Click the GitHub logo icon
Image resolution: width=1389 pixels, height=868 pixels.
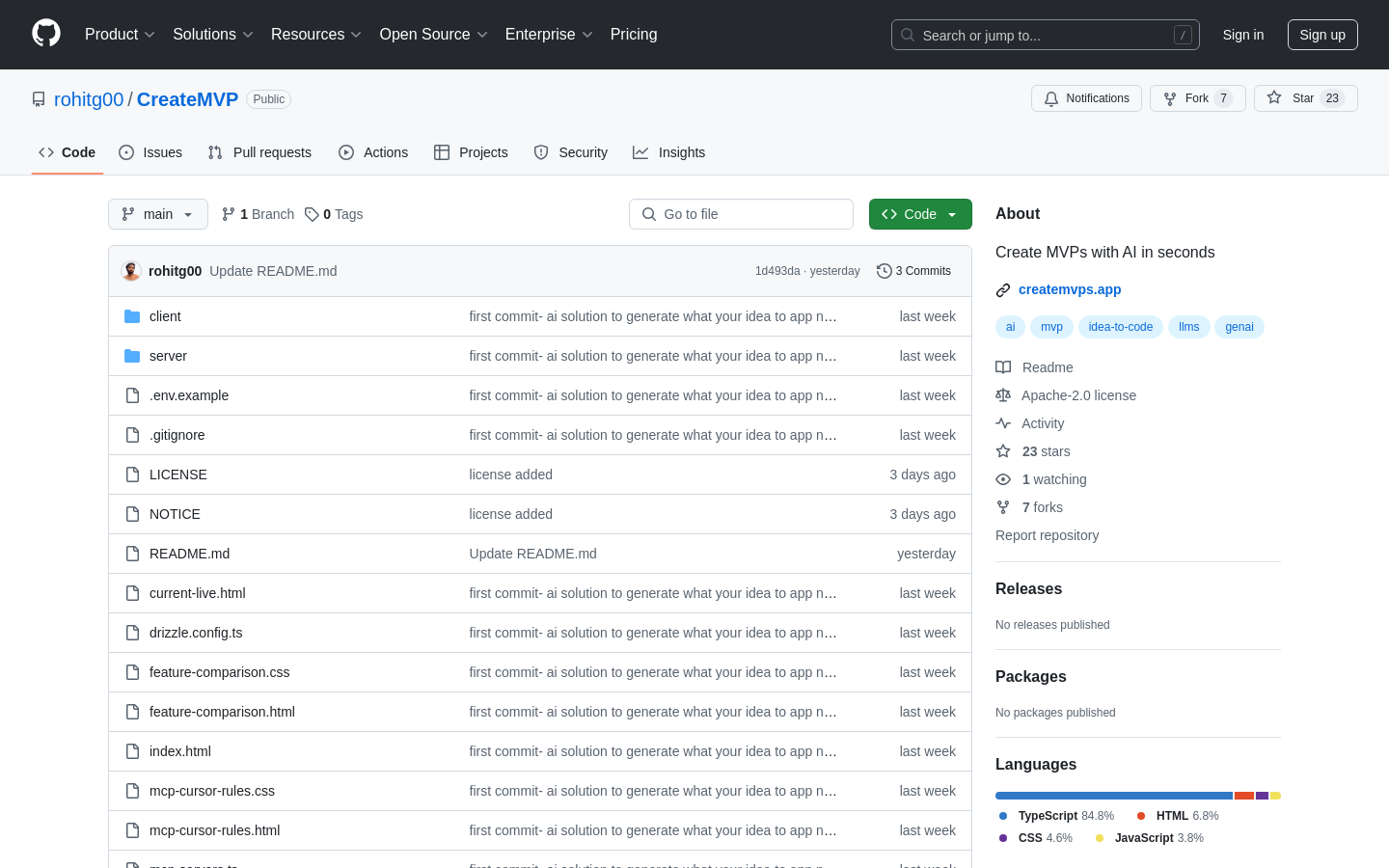[x=46, y=34]
